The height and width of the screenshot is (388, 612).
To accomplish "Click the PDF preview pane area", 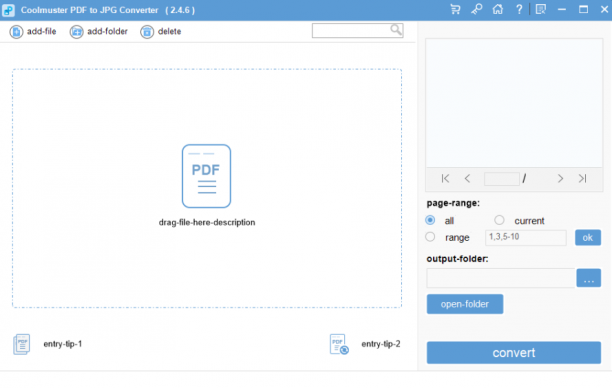I will [514, 103].
